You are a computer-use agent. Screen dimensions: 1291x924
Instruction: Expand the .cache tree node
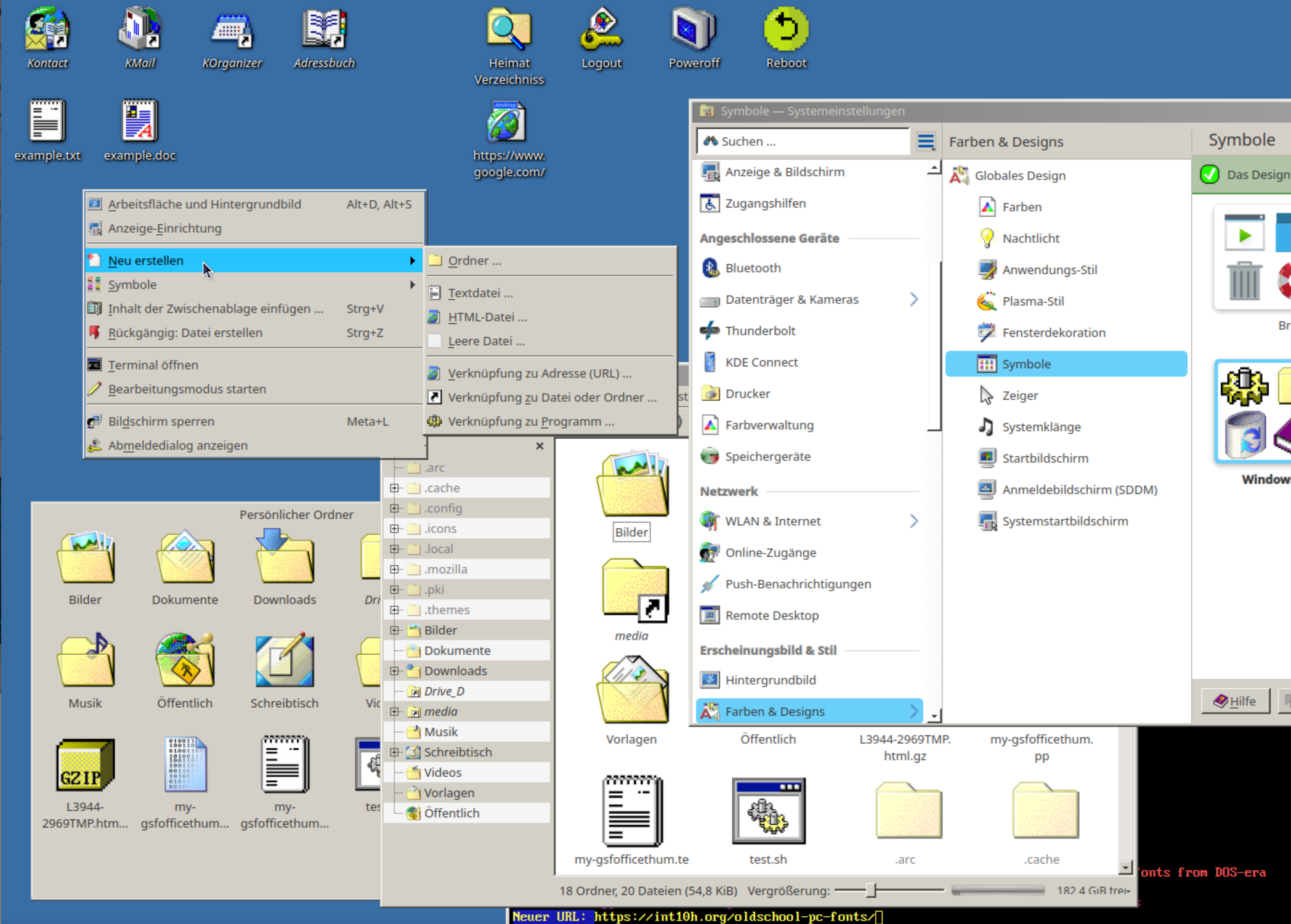(x=394, y=488)
